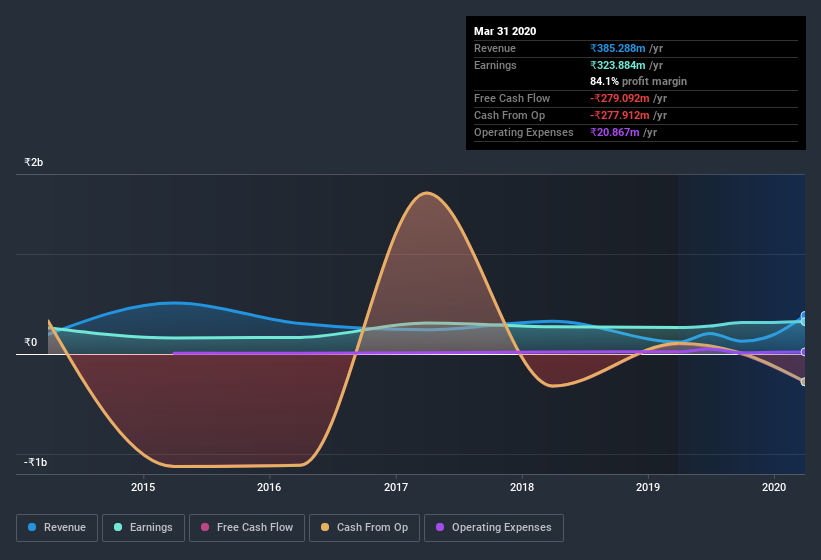821x560 pixels.
Task: Click the ₹323.884m earnings value
Action: (618, 65)
